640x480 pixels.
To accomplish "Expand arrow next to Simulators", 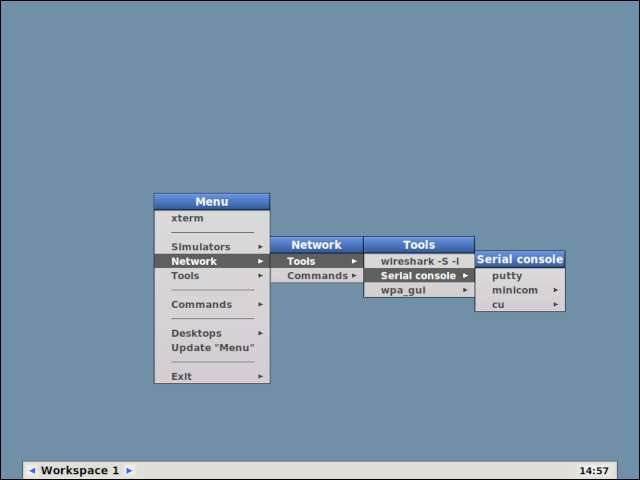I will point(260,247).
